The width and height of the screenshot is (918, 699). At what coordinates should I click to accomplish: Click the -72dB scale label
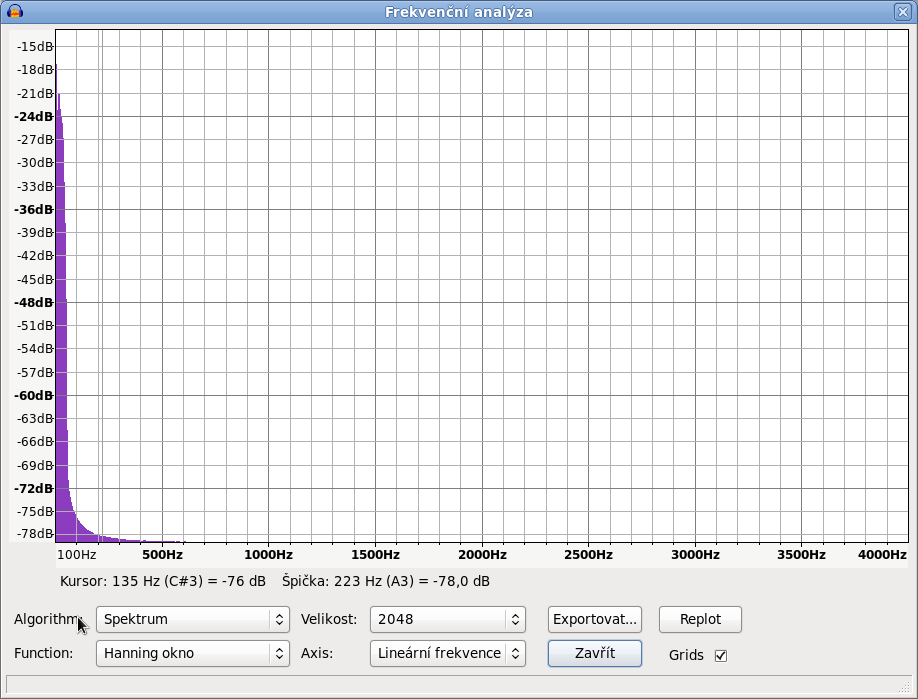pos(33,488)
